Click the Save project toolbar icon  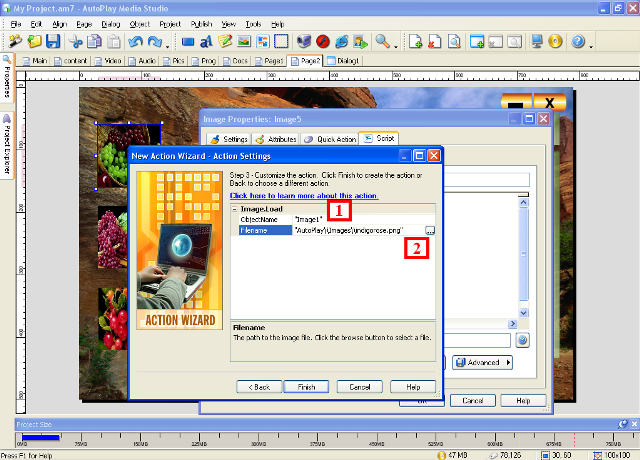(53, 42)
